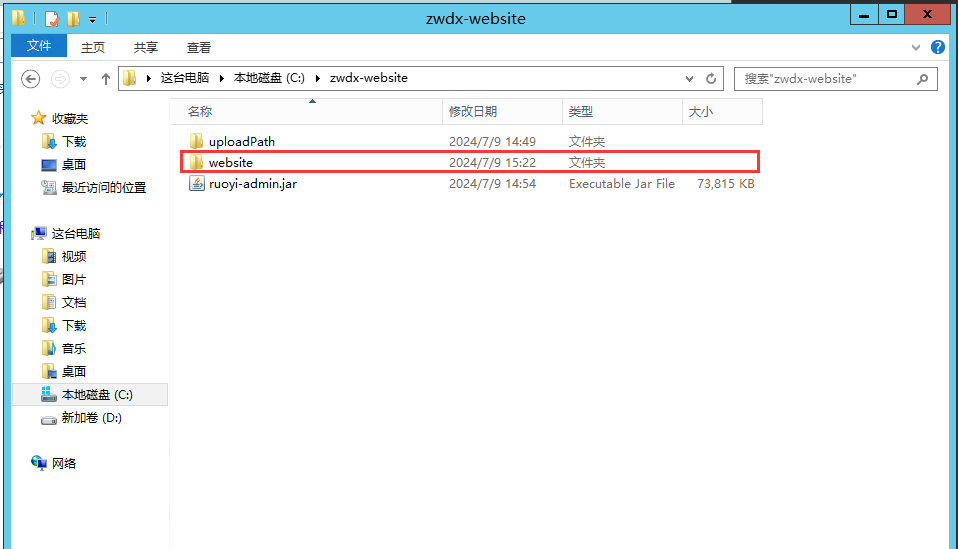Viewport: 958px width, 549px height.
Task: Click zwdx-website breadcrumb in address bar
Action: pos(368,78)
